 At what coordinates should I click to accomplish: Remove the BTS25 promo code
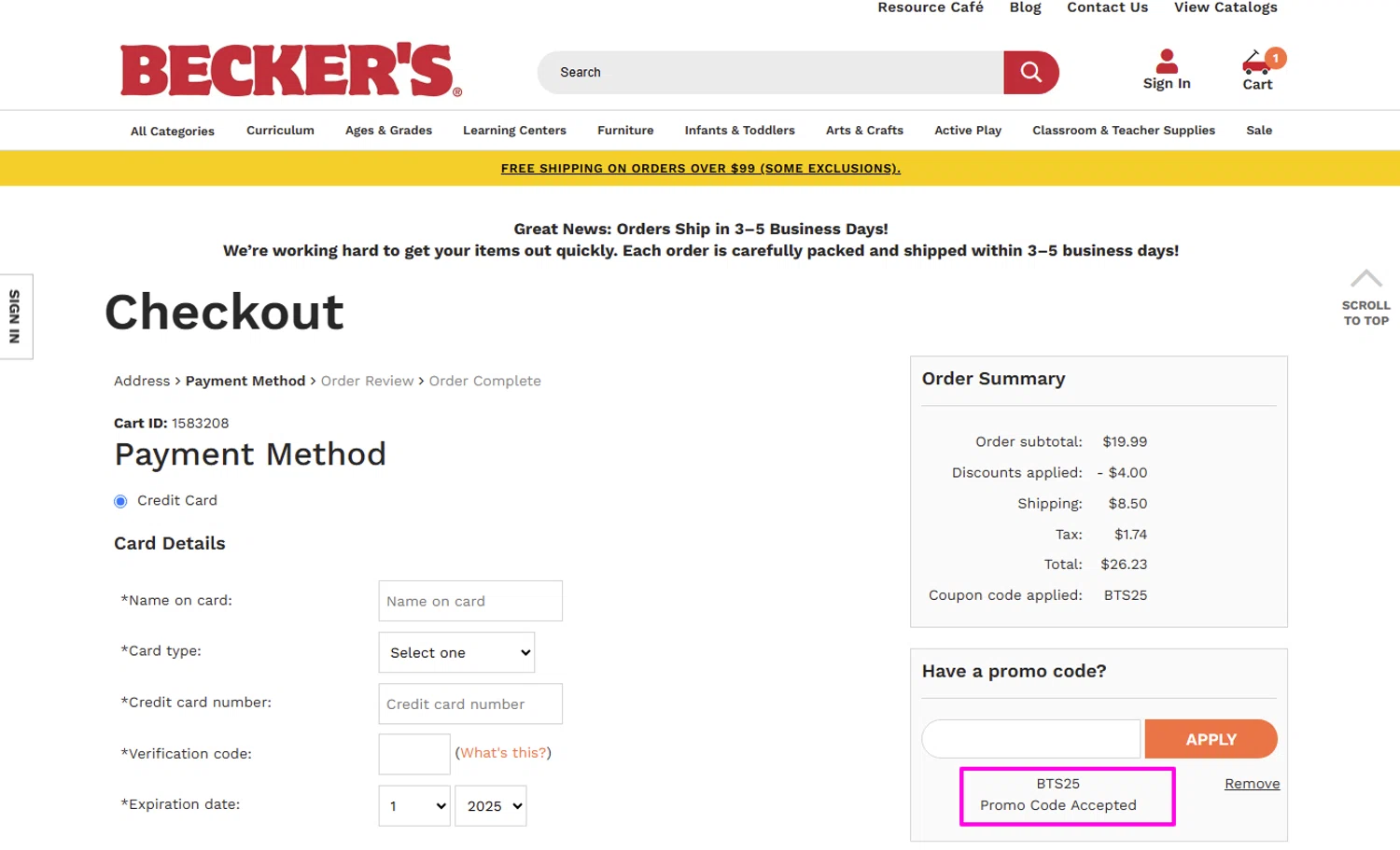pyautogui.click(x=1252, y=784)
